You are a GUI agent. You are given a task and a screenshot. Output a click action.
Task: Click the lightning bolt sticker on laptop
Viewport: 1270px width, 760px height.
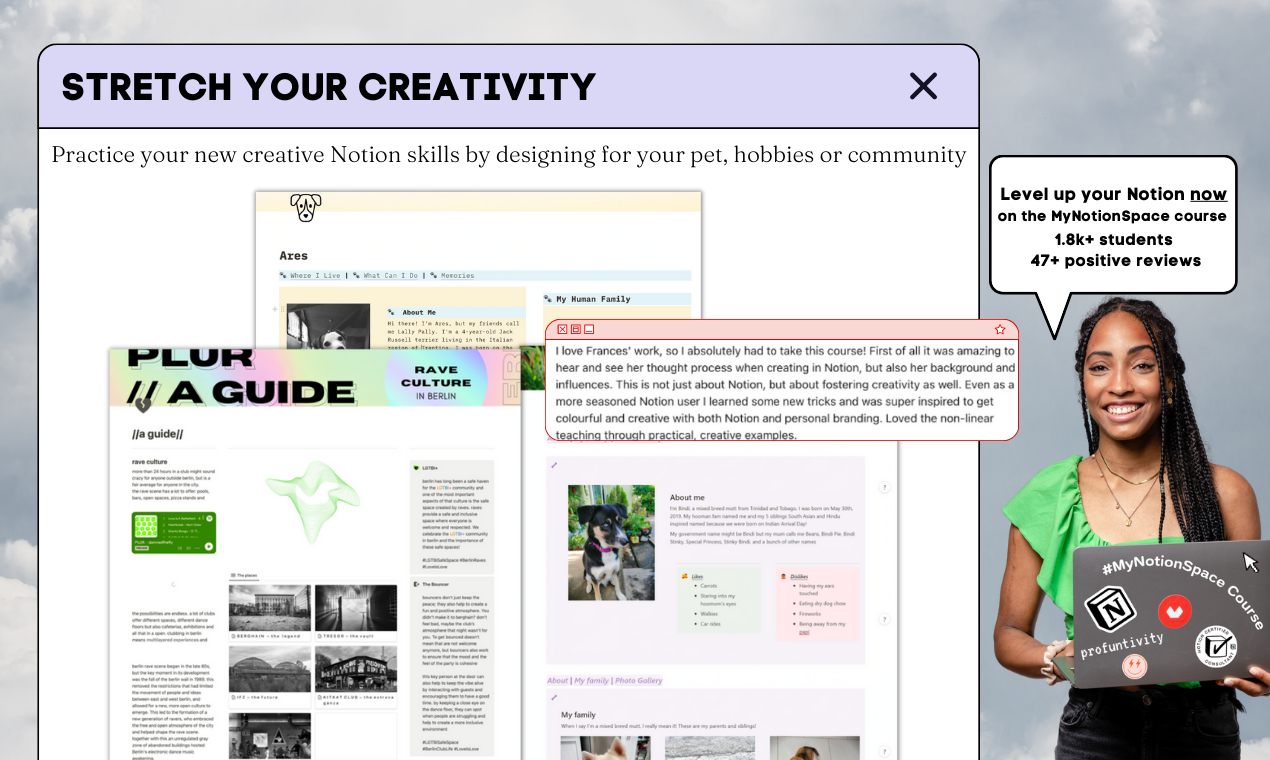[x=1134, y=667]
